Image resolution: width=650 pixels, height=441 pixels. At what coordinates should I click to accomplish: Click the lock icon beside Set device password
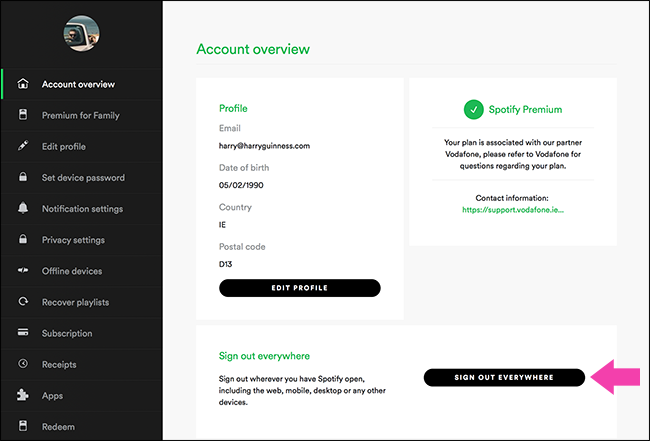point(23,177)
